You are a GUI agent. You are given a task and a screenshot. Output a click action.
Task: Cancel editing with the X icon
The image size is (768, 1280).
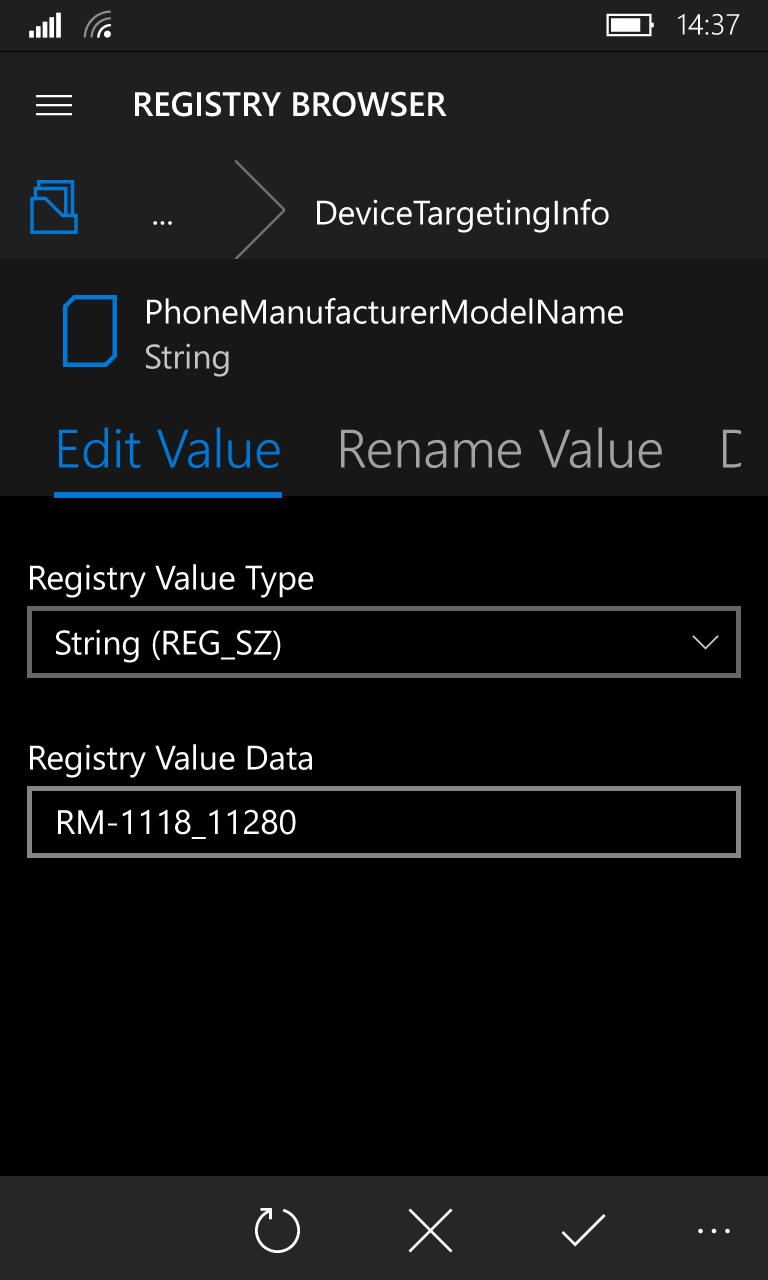coord(431,1230)
